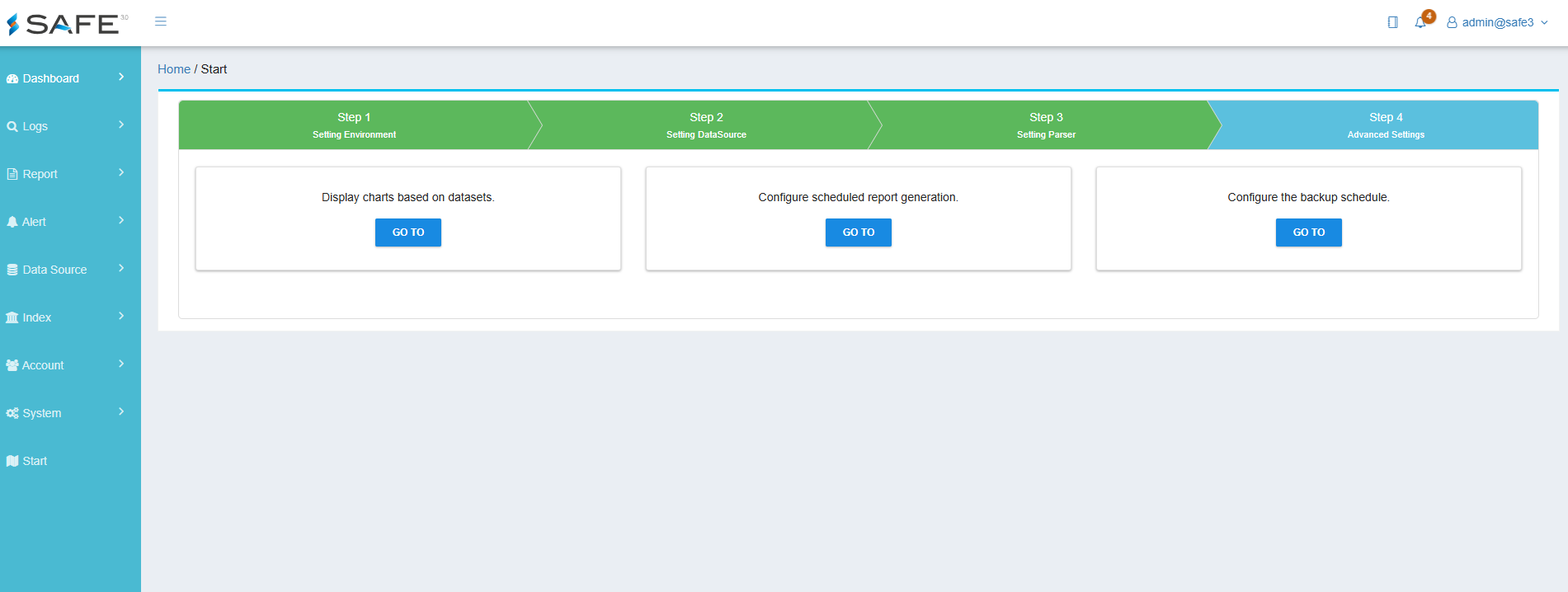Click GO TO under display charts
1568x592 pixels.
pos(408,233)
